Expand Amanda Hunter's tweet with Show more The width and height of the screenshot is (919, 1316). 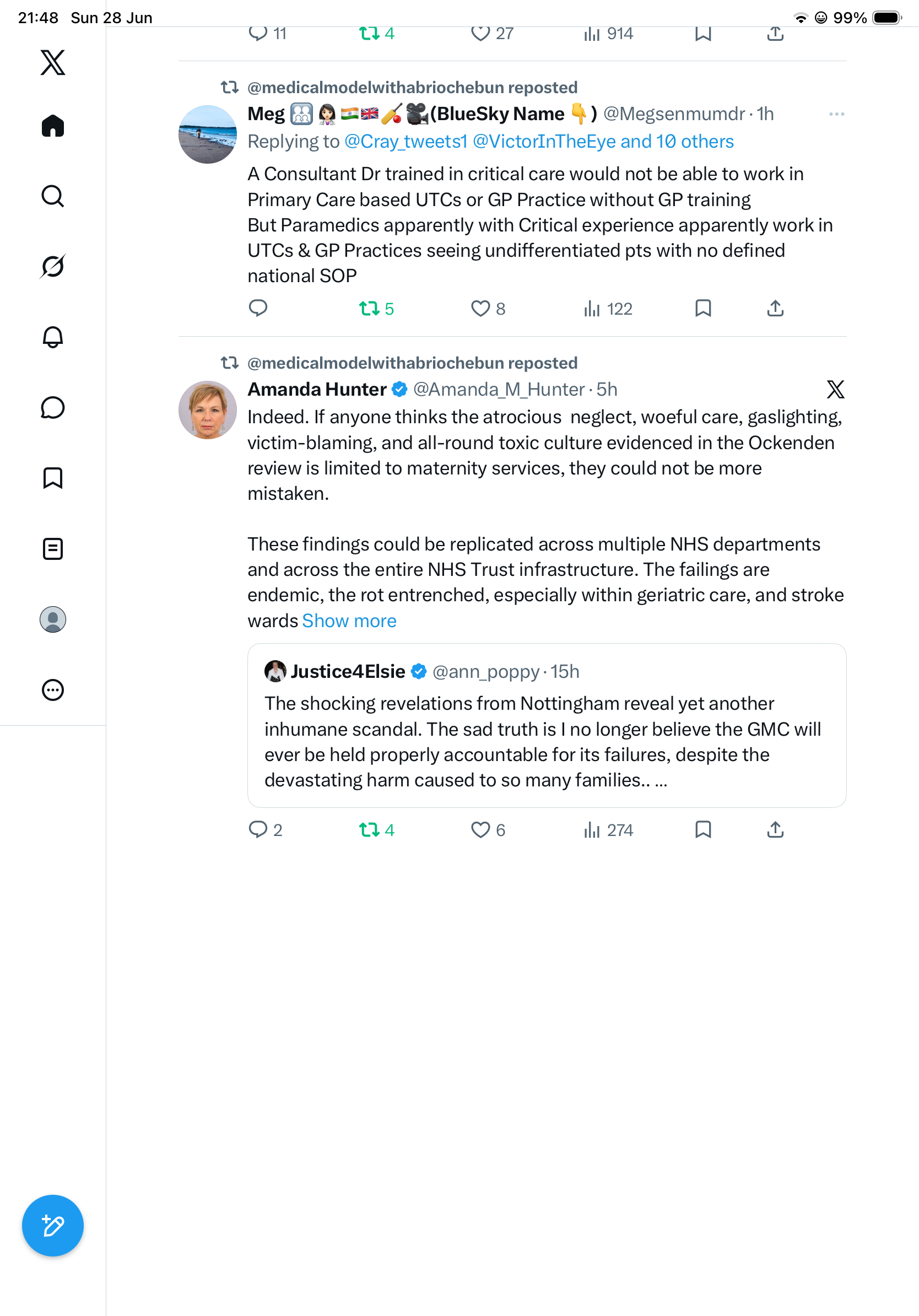pyautogui.click(x=349, y=621)
